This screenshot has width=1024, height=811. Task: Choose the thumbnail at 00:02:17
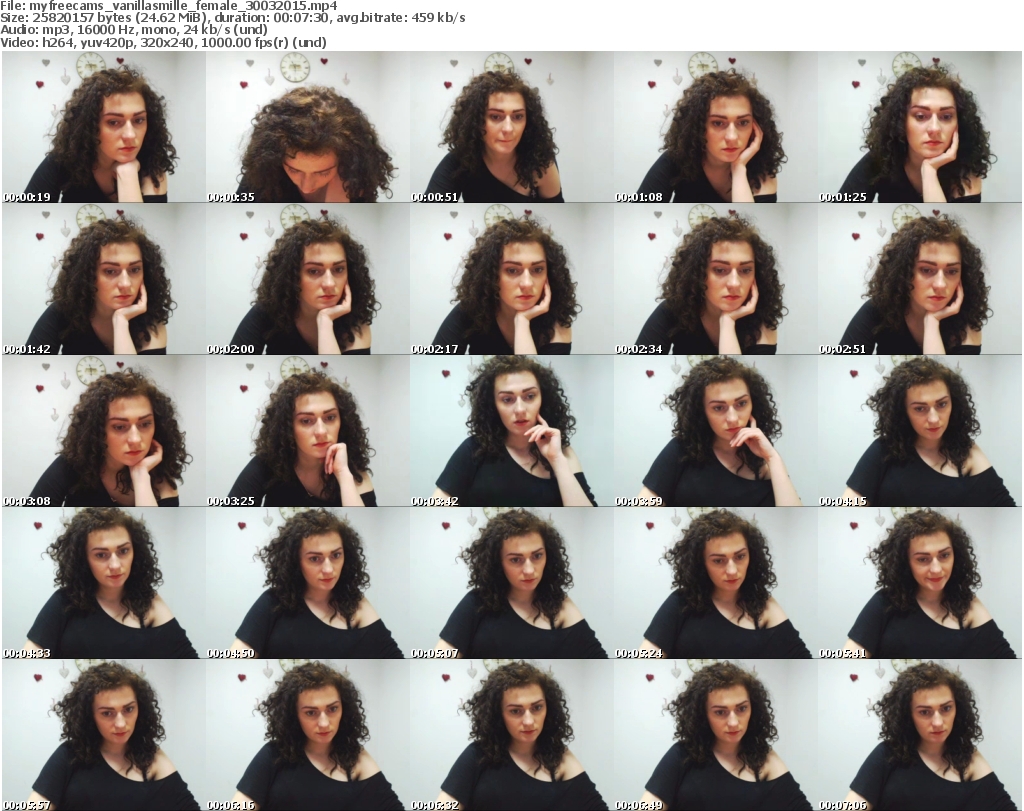(x=512, y=279)
